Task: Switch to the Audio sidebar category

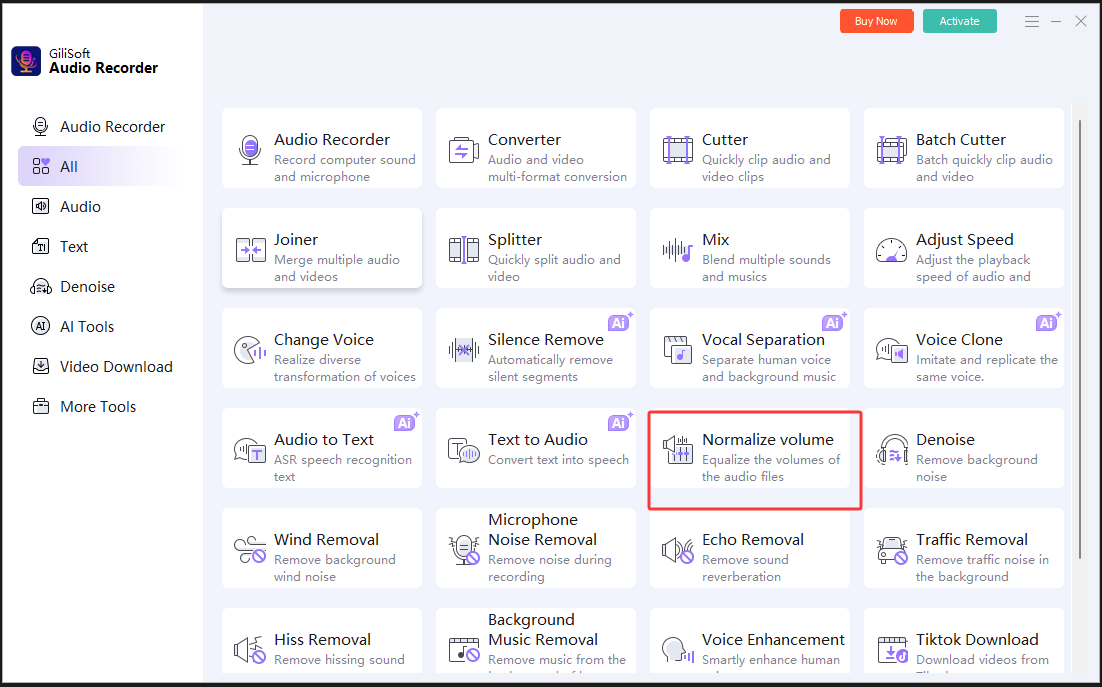Action: click(x=98, y=207)
